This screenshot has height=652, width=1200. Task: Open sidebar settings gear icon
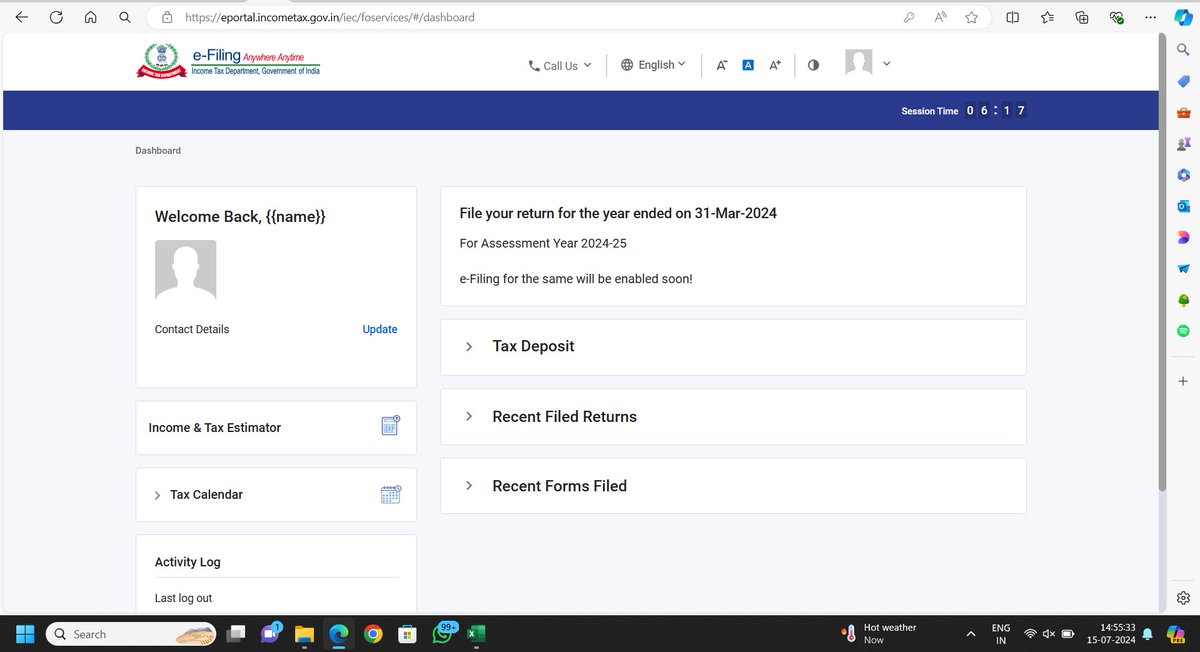point(1183,597)
